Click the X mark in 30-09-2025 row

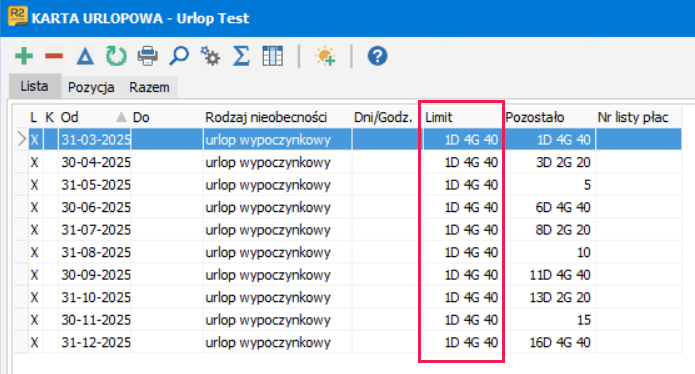34,275
